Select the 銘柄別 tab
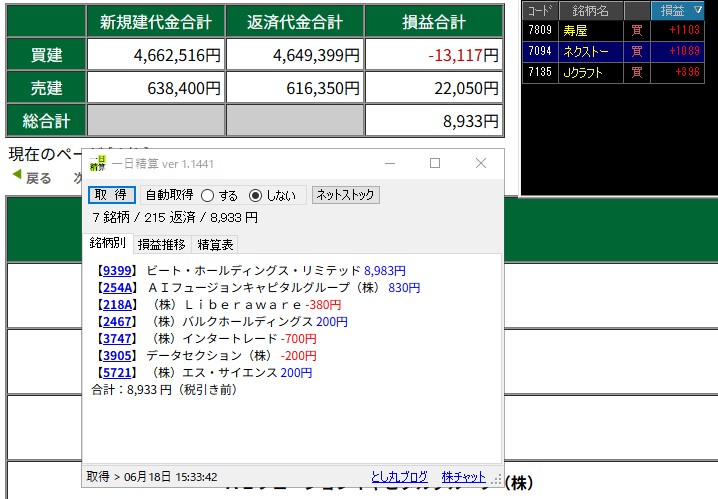Viewport: 718px width, 499px height. coord(107,243)
